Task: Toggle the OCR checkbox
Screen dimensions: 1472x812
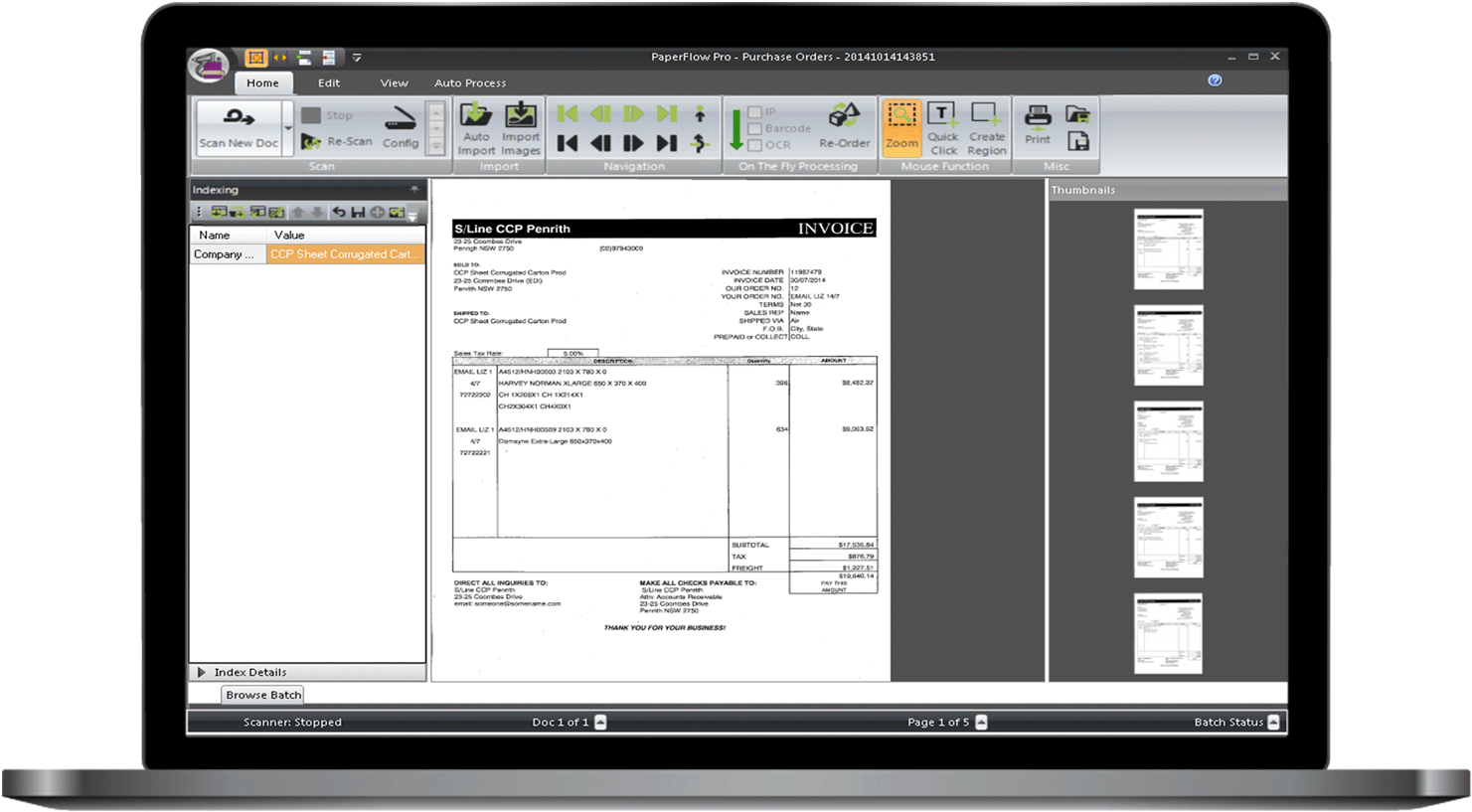Action: 754,145
